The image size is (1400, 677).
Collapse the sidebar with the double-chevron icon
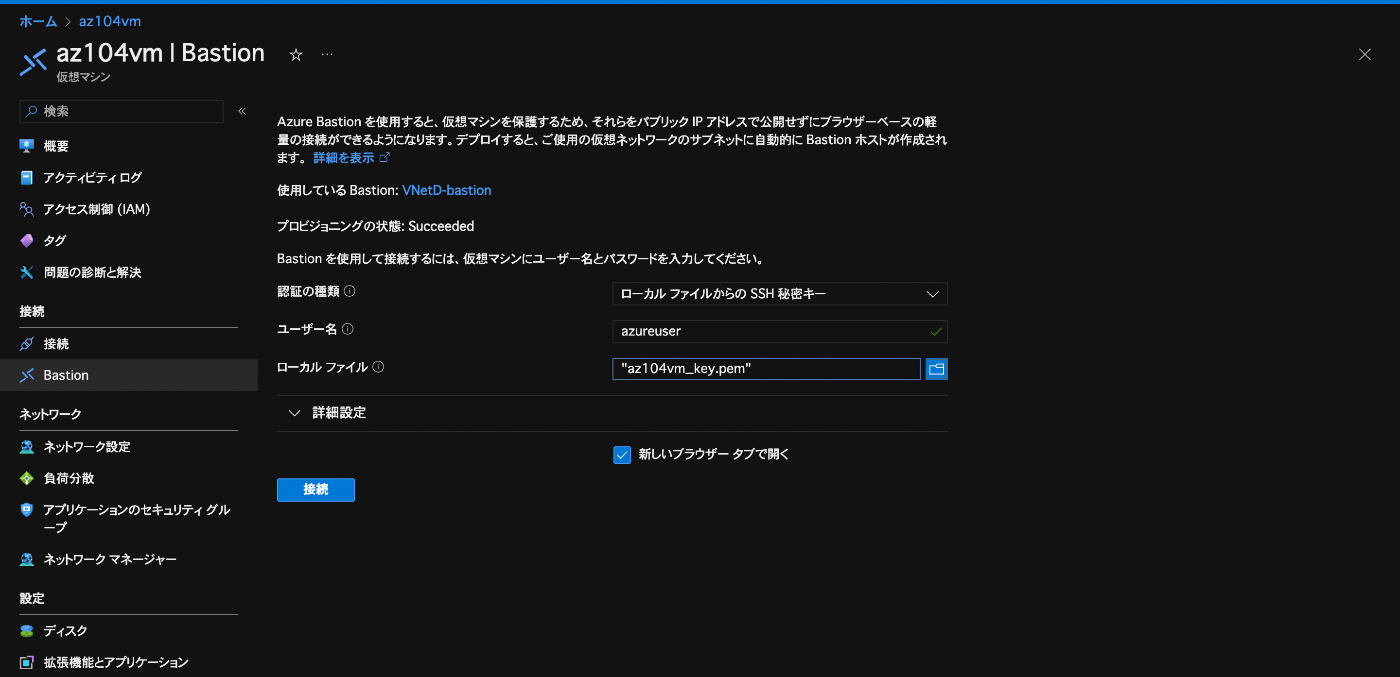242,111
